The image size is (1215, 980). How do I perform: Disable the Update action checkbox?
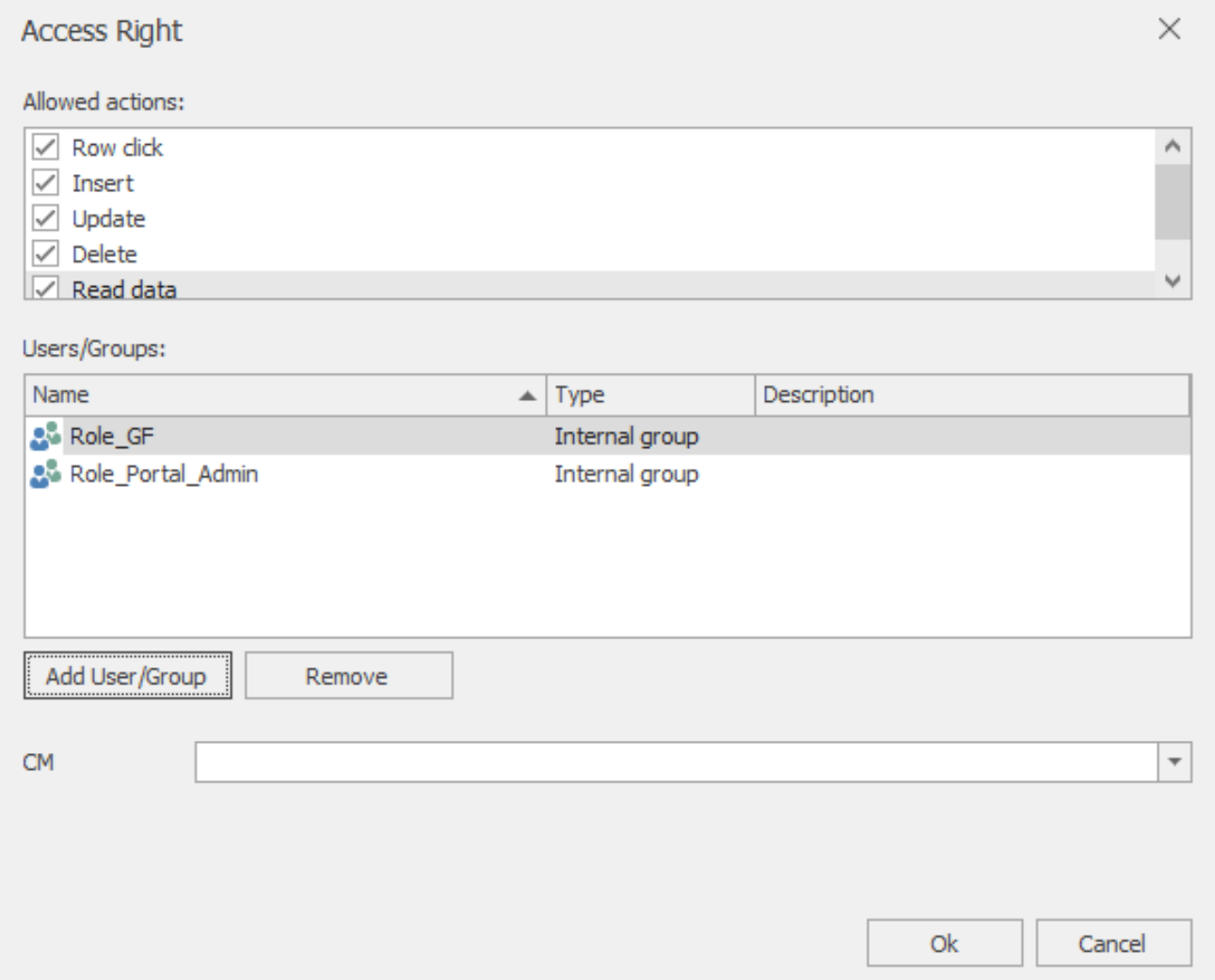45,218
